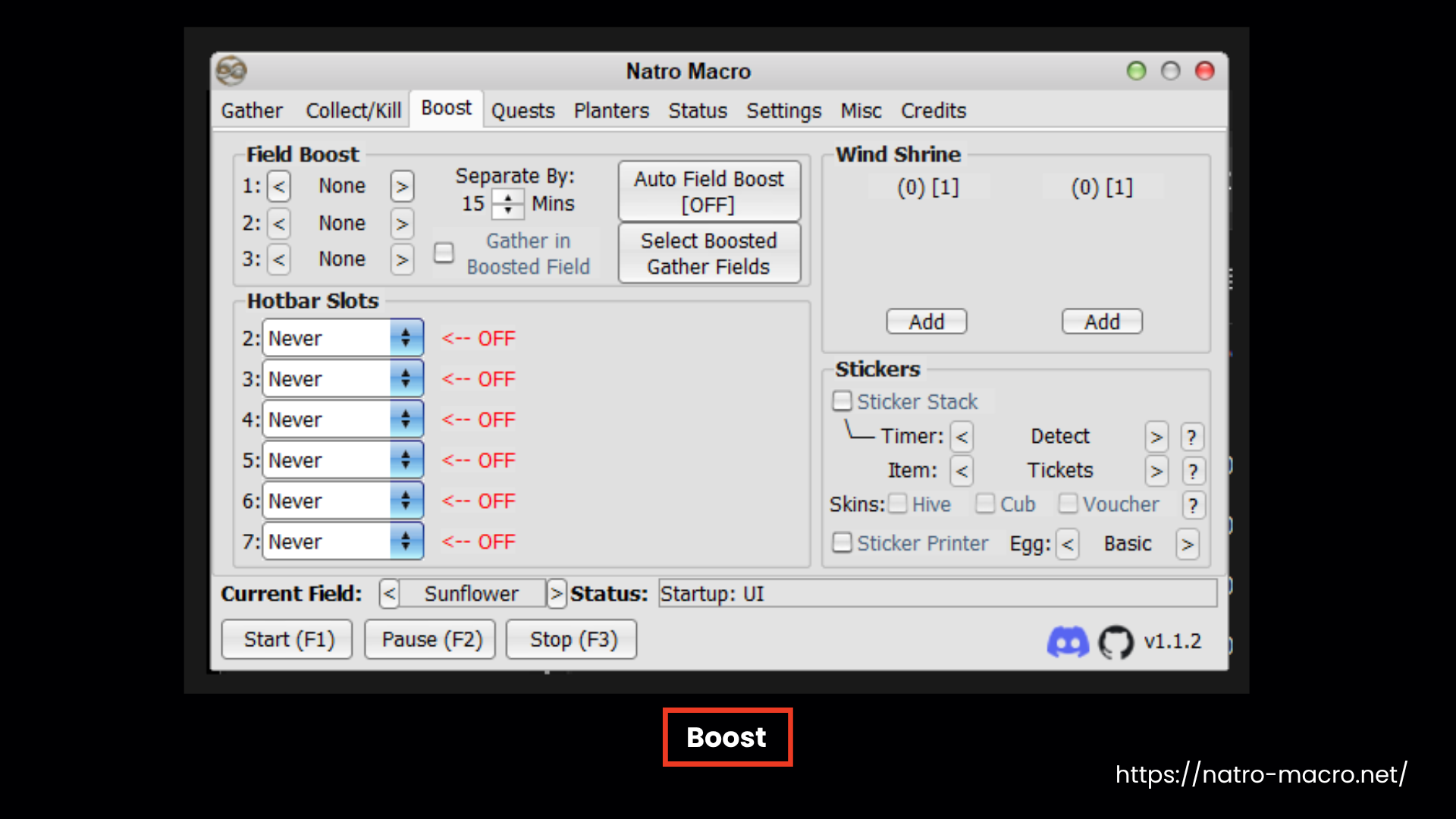Switch to the Collect/Kill tab
Image resolution: width=1456 pixels, height=819 pixels.
[x=353, y=111]
